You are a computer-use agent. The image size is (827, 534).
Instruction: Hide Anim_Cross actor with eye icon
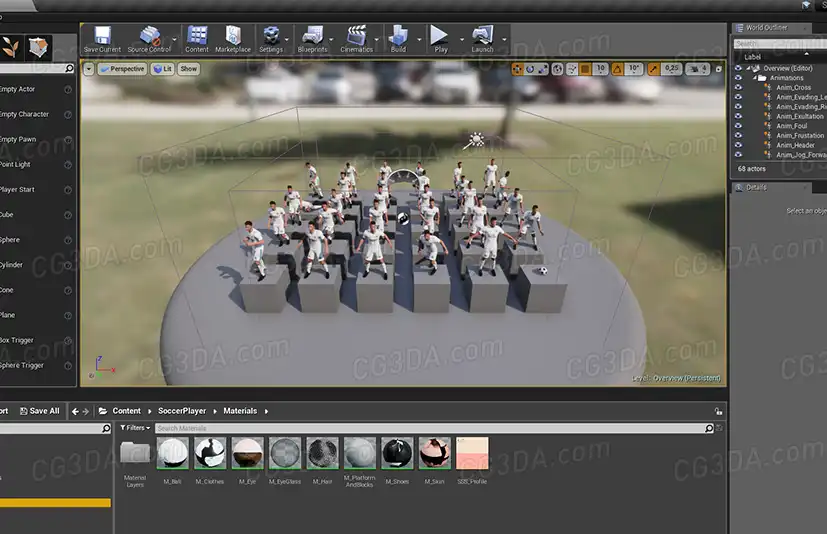738,87
